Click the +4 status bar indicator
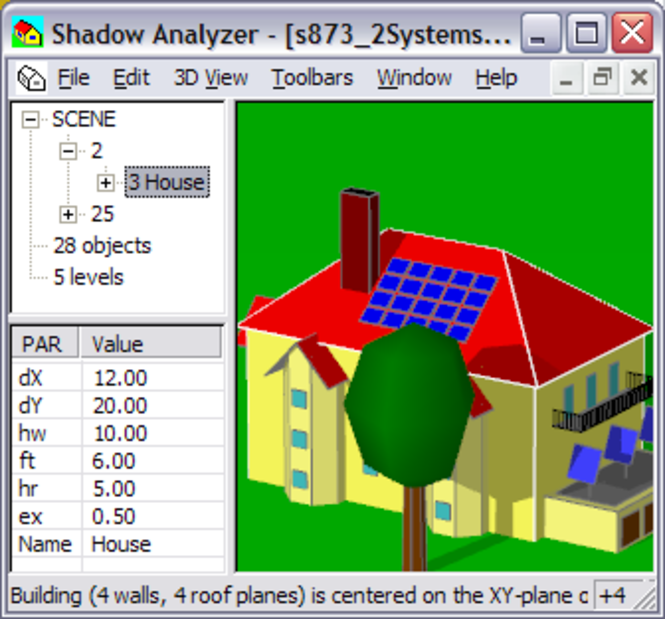Screen dimensions: 665x619 click(614, 596)
